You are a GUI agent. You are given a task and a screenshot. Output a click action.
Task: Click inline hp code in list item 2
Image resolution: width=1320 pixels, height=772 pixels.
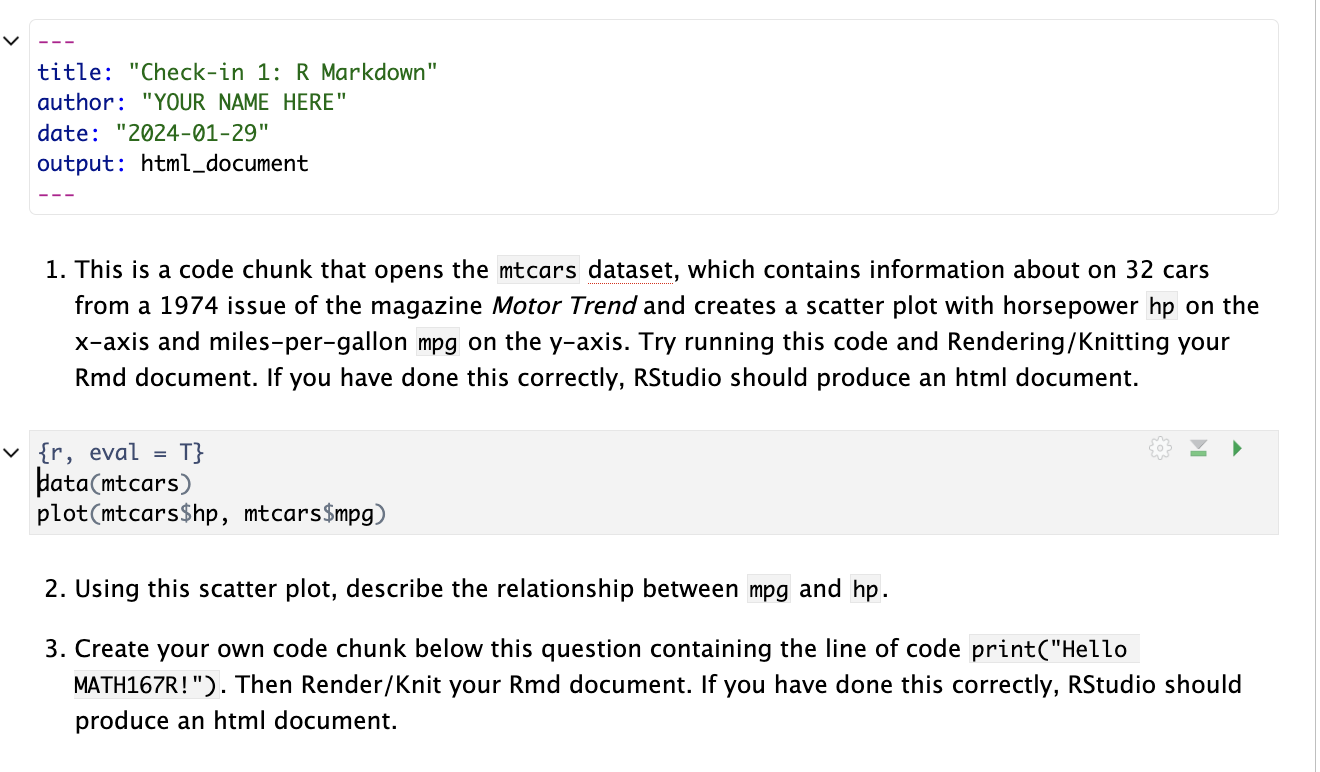865,589
